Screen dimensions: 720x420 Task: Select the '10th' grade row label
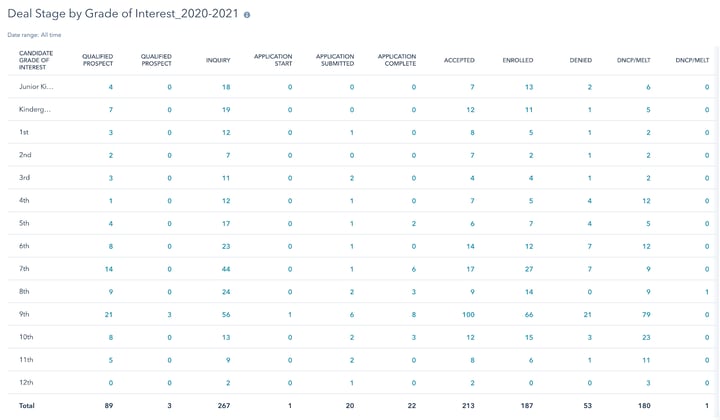coord(26,337)
